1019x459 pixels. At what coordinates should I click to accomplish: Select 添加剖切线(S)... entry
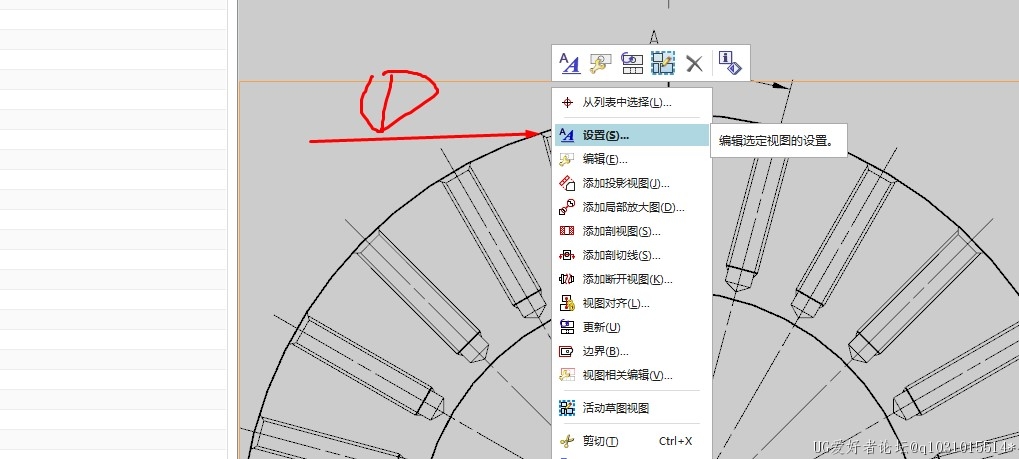pos(632,255)
